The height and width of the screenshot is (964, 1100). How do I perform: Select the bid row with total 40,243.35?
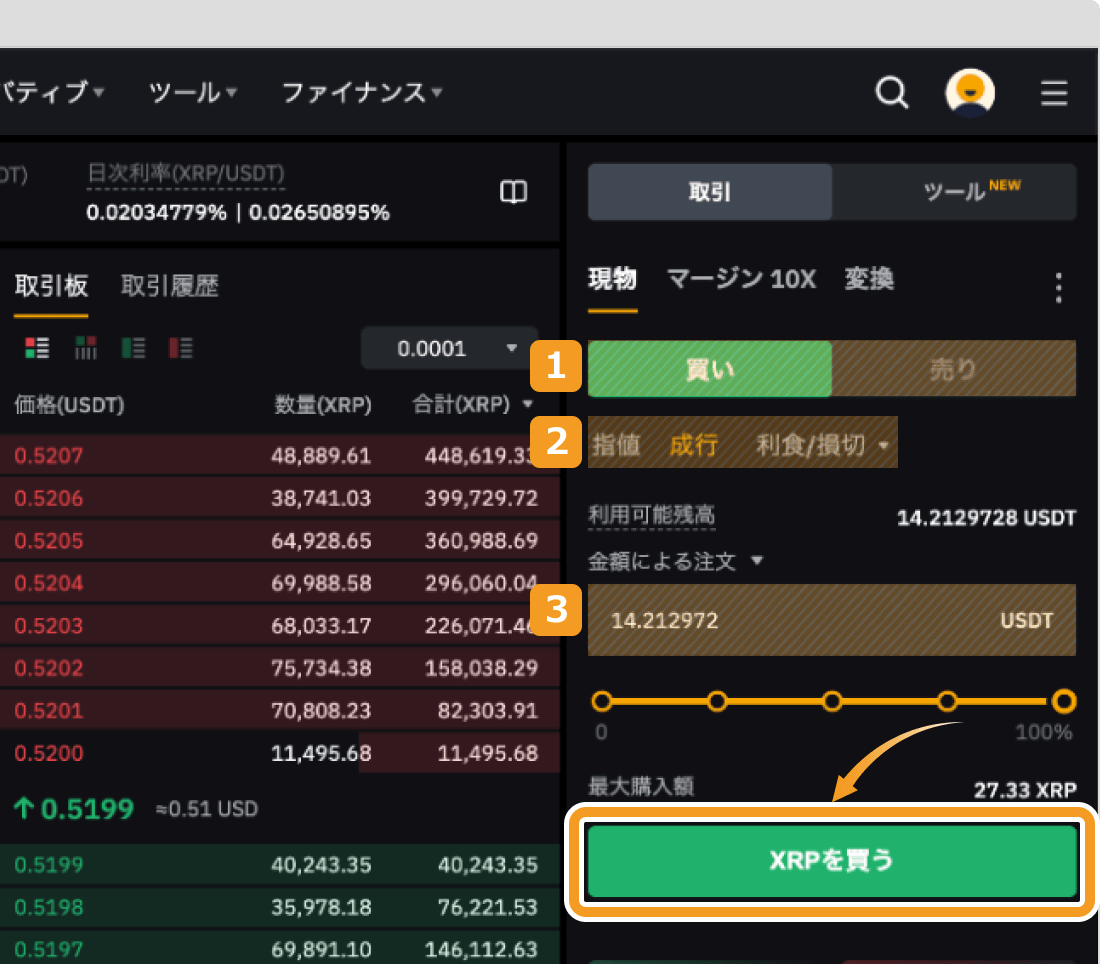279,864
